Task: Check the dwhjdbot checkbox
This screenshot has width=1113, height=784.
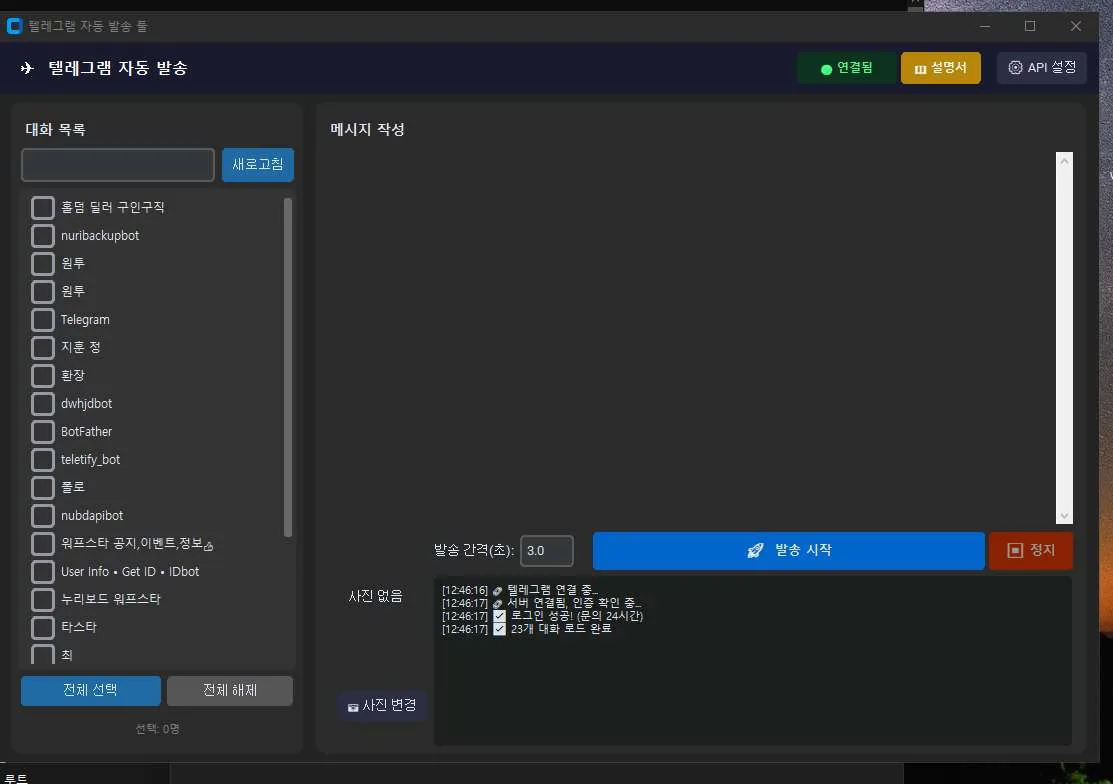Action: pos(43,404)
